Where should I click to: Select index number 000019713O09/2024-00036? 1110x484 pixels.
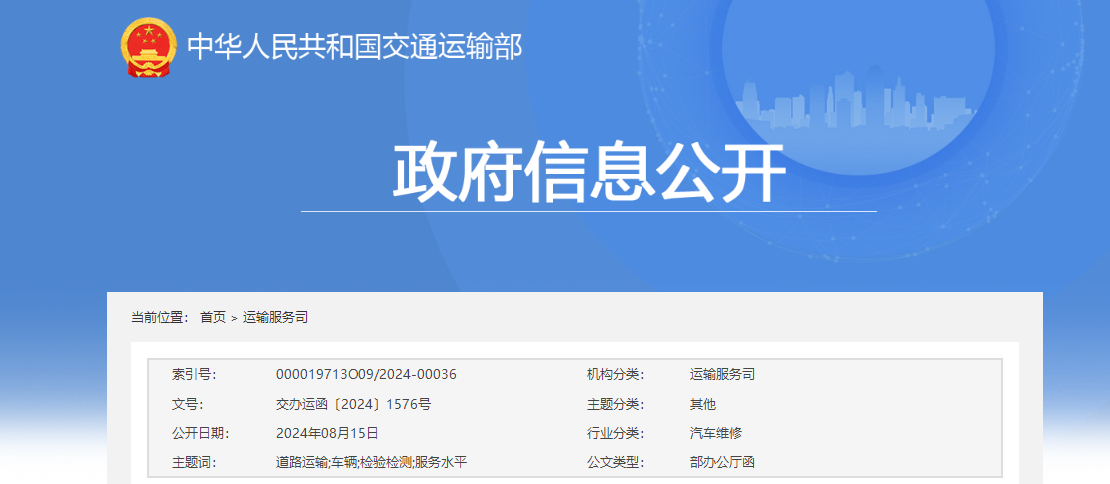(x=366, y=375)
